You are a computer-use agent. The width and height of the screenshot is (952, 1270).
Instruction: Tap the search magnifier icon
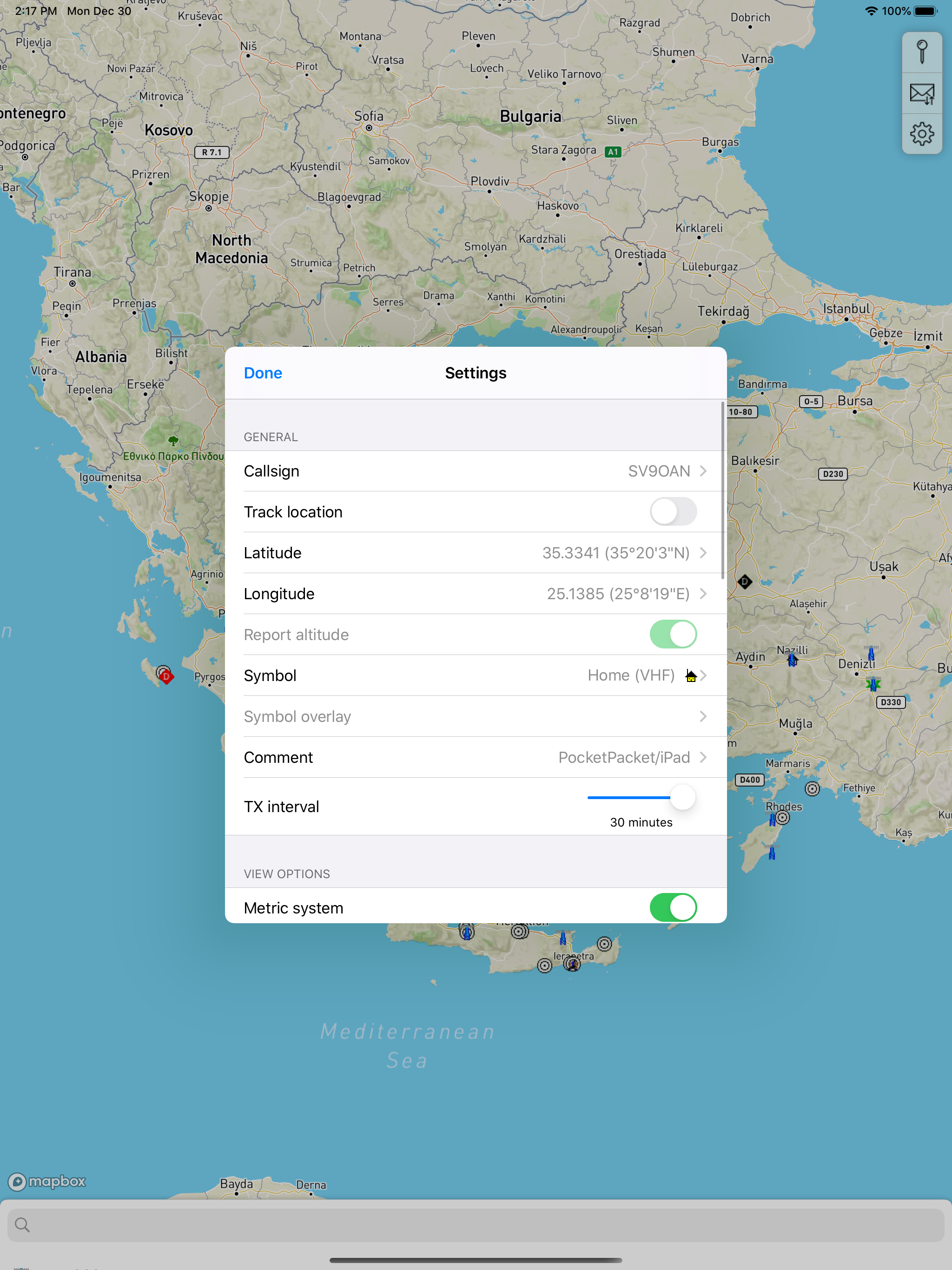22,1224
